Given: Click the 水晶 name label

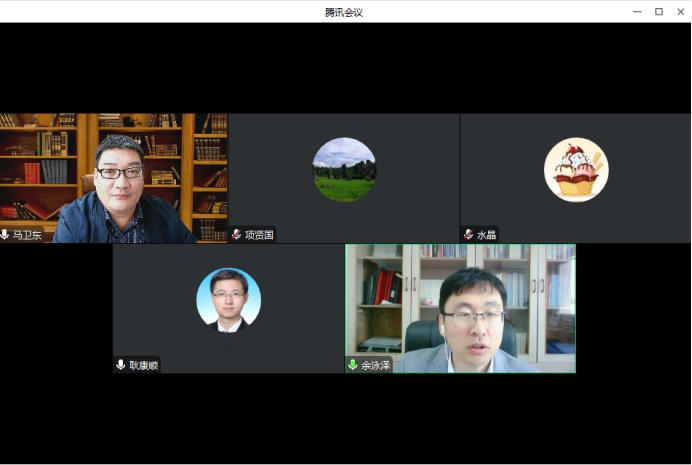Looking at the screenshot, I should point(486,235).
